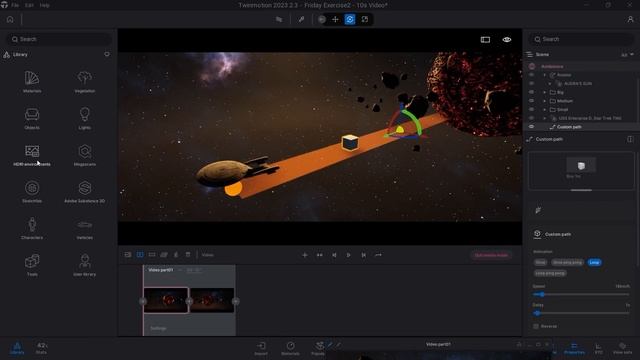
Task: Select the second keyframe thumbnail
Action: pyautogui.click(x=212, y=300)
